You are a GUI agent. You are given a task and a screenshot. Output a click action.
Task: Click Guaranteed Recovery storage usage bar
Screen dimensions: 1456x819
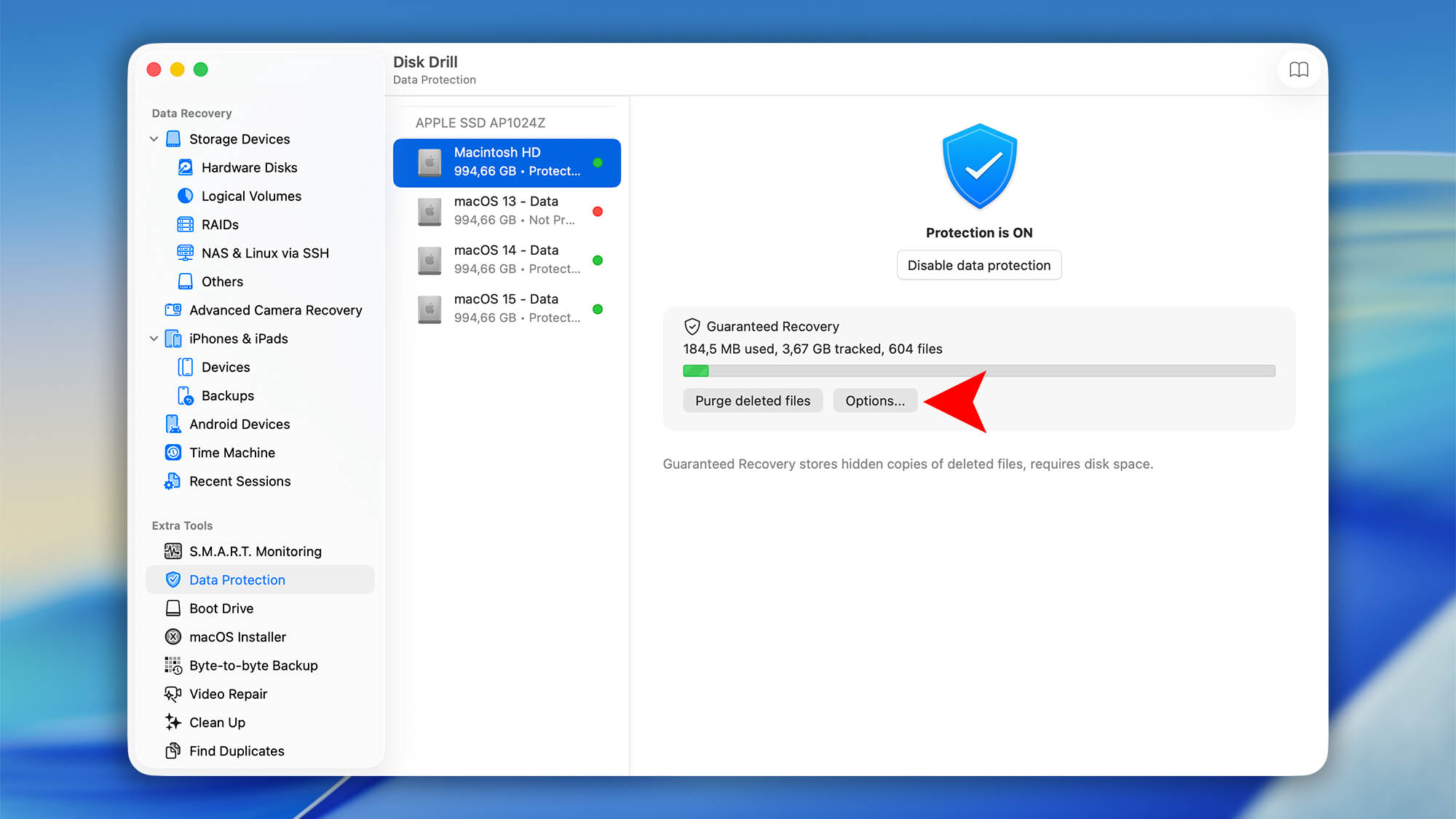(979, 371)
